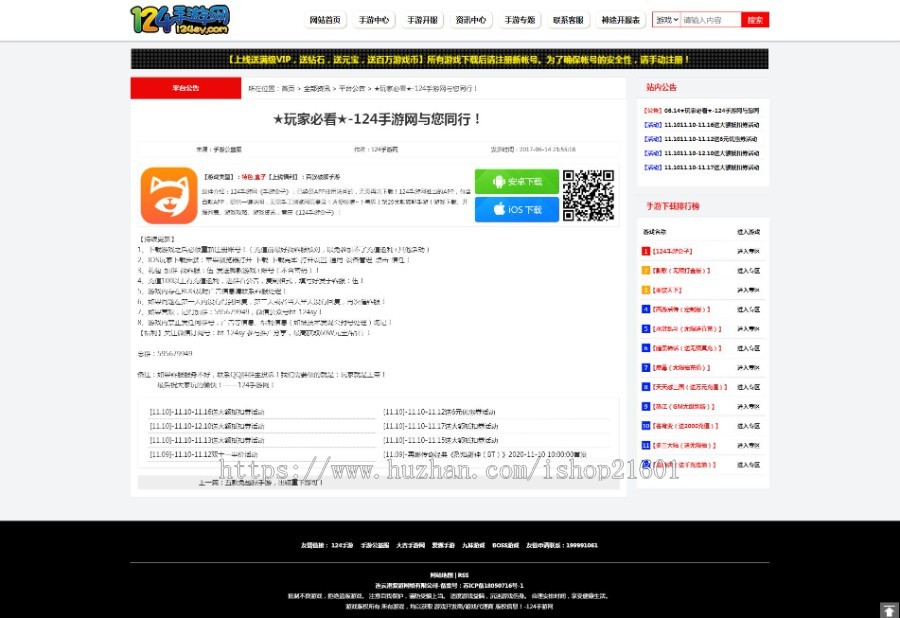Viewport: 900px width, 618px height.
Task: Click the rank 5 blue badge
Action: pyautogui.click(x=646, y=329)
